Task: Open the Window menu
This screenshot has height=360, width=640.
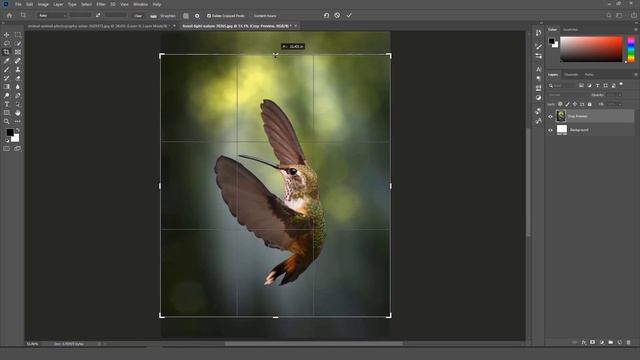Action: click(141, 4)
